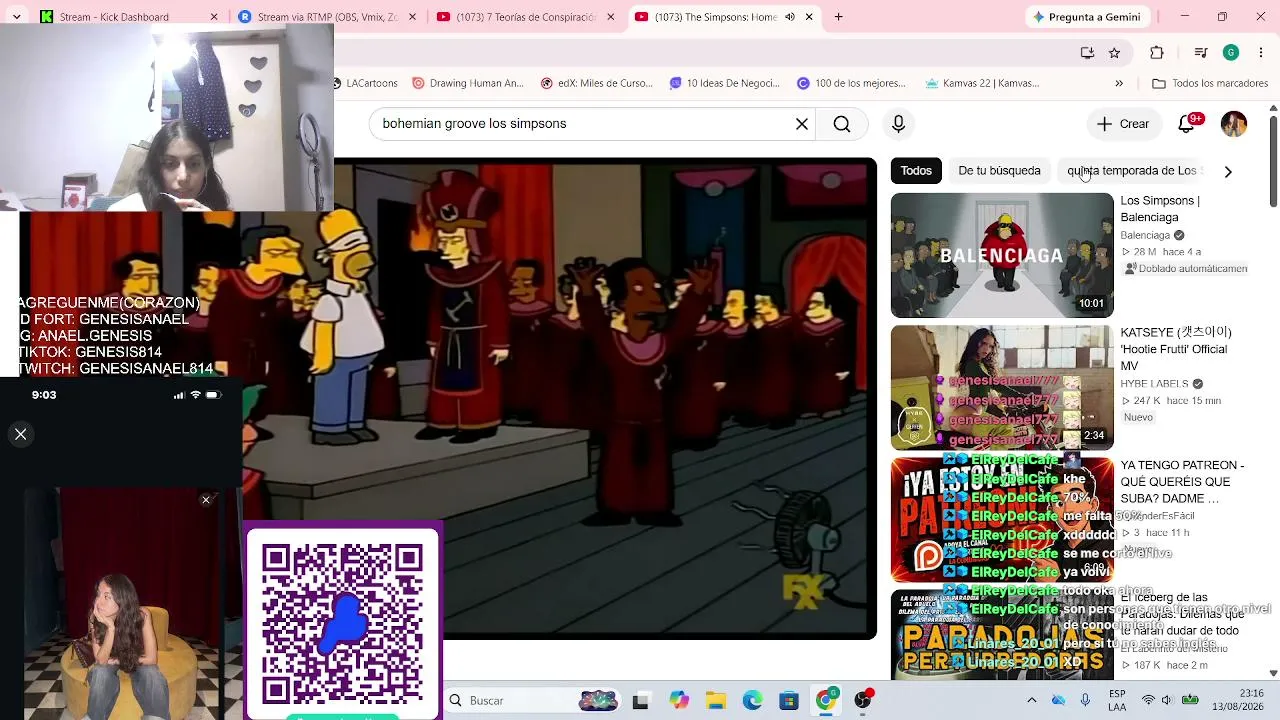The width and height of the screenshot is (1280, 720).
Task: Expand the hidden bookmarks chevron
Action: pos(1119,83)
